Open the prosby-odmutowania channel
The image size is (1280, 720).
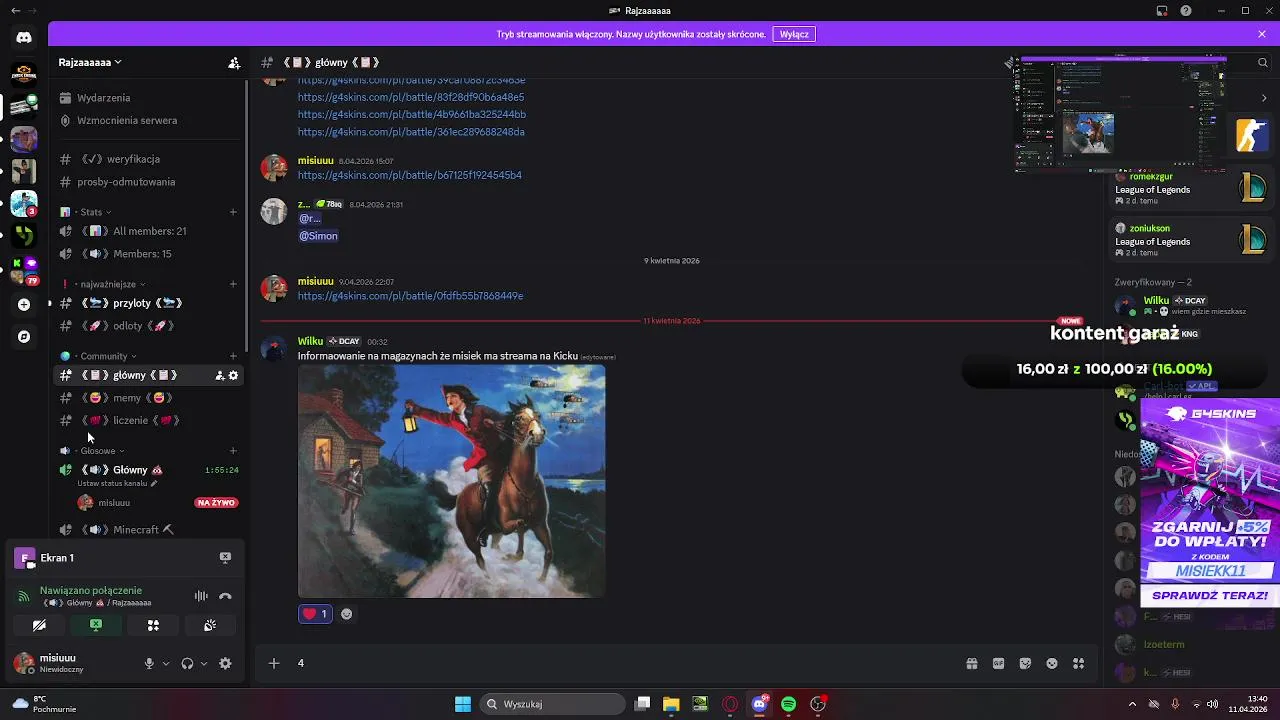146,182
